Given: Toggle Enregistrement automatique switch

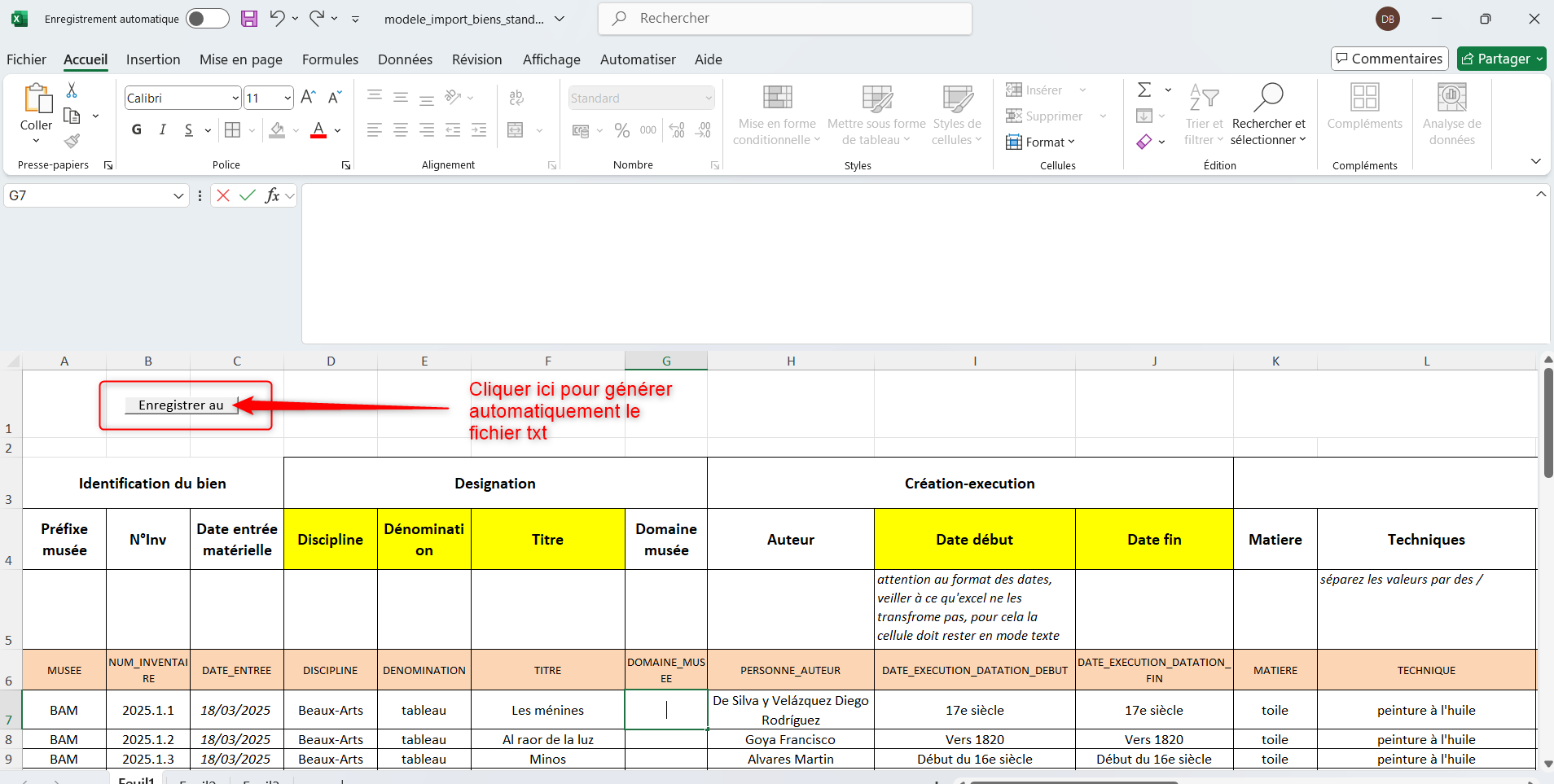Looking at the screenshot, I should point(208,19).
